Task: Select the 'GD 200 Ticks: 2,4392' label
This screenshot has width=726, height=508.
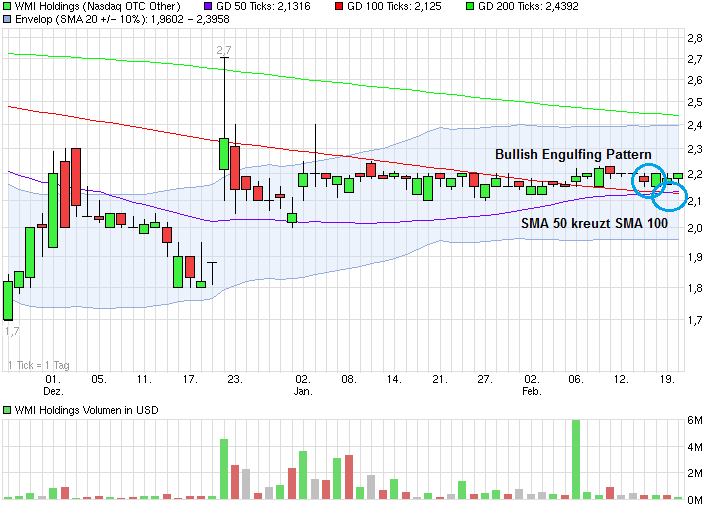Action: tap(528, 6)
